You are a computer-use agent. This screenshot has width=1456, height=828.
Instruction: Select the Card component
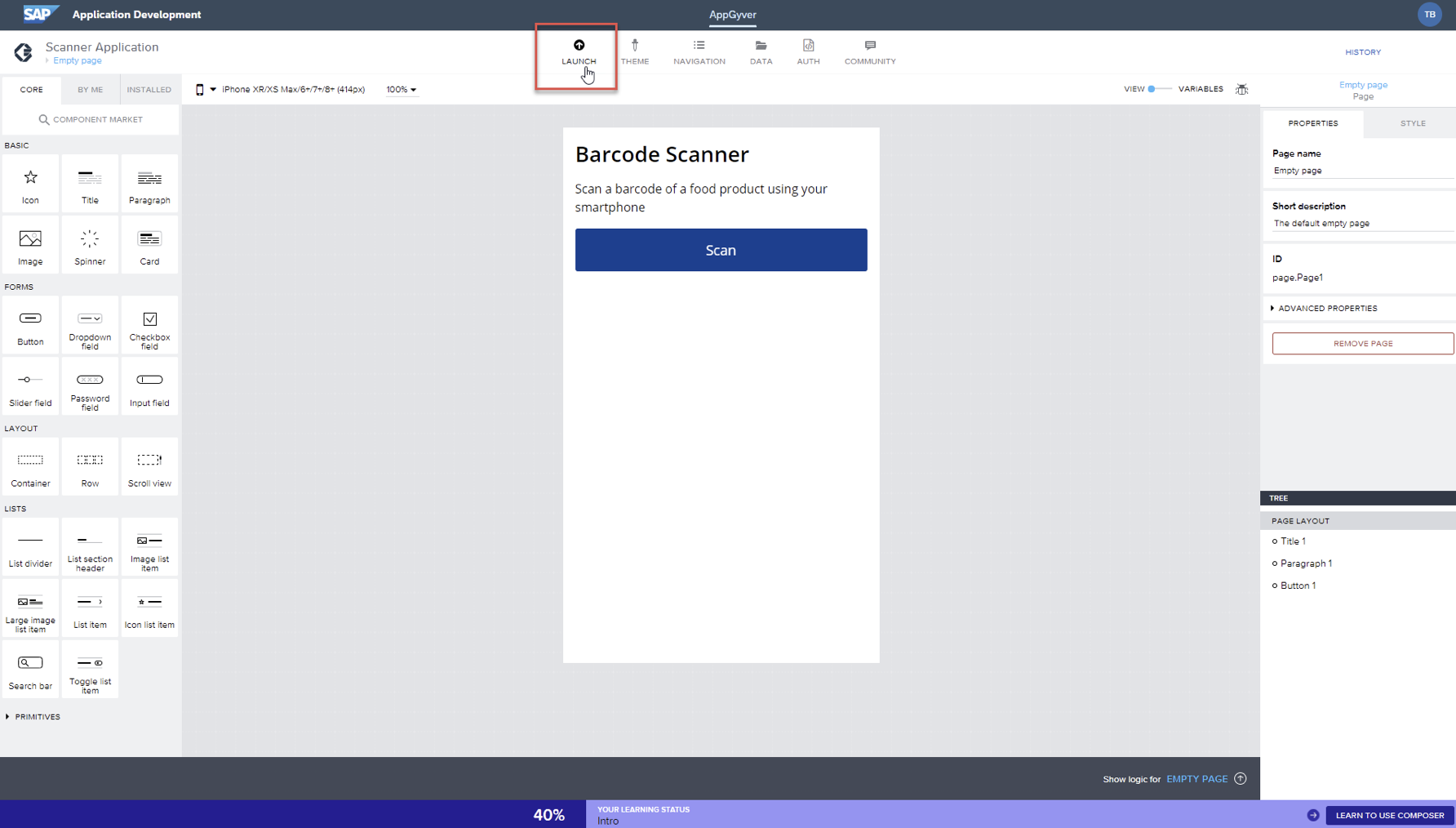(149, 245)
